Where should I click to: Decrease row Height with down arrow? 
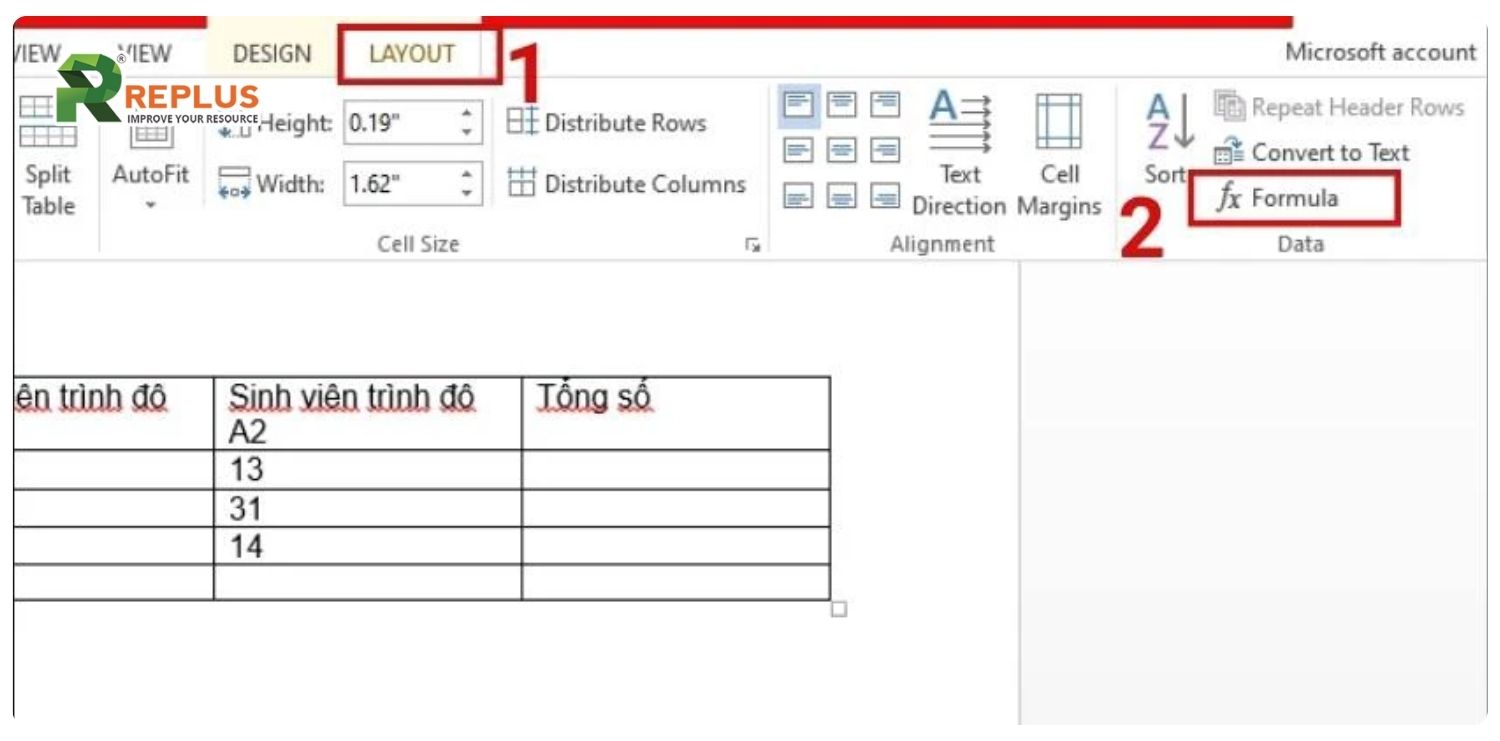tap(467, 134)
